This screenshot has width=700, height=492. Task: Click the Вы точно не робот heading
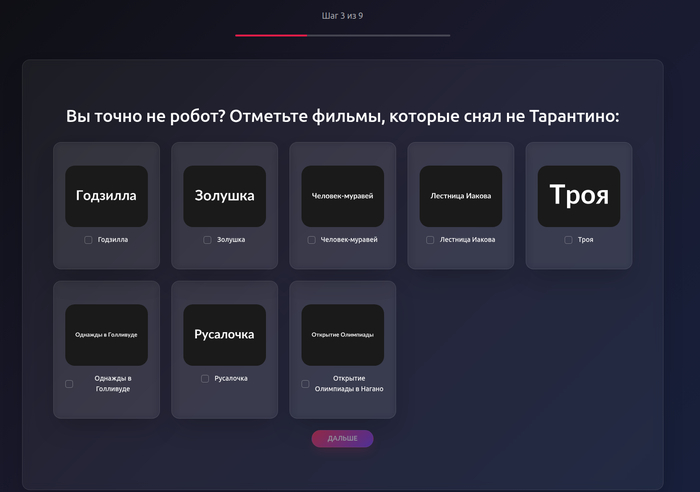point(343,116)
